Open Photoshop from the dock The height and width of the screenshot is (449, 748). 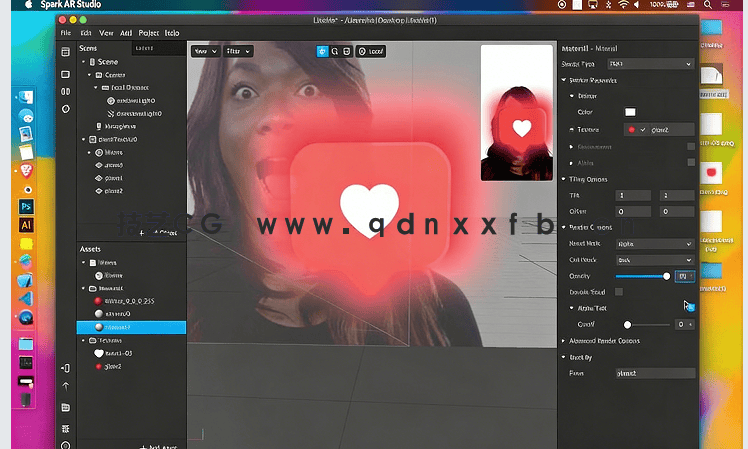click(x=26, y=206)
